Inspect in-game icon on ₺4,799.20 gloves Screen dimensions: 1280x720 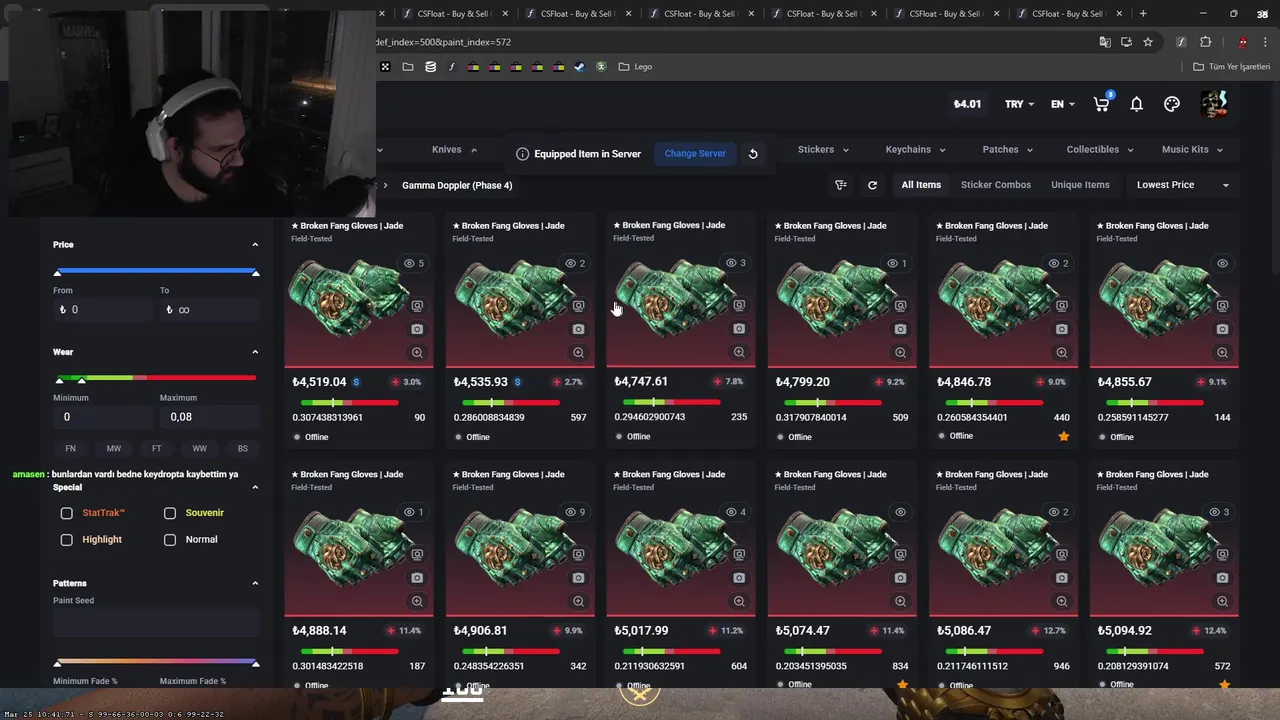pos(900,306)
